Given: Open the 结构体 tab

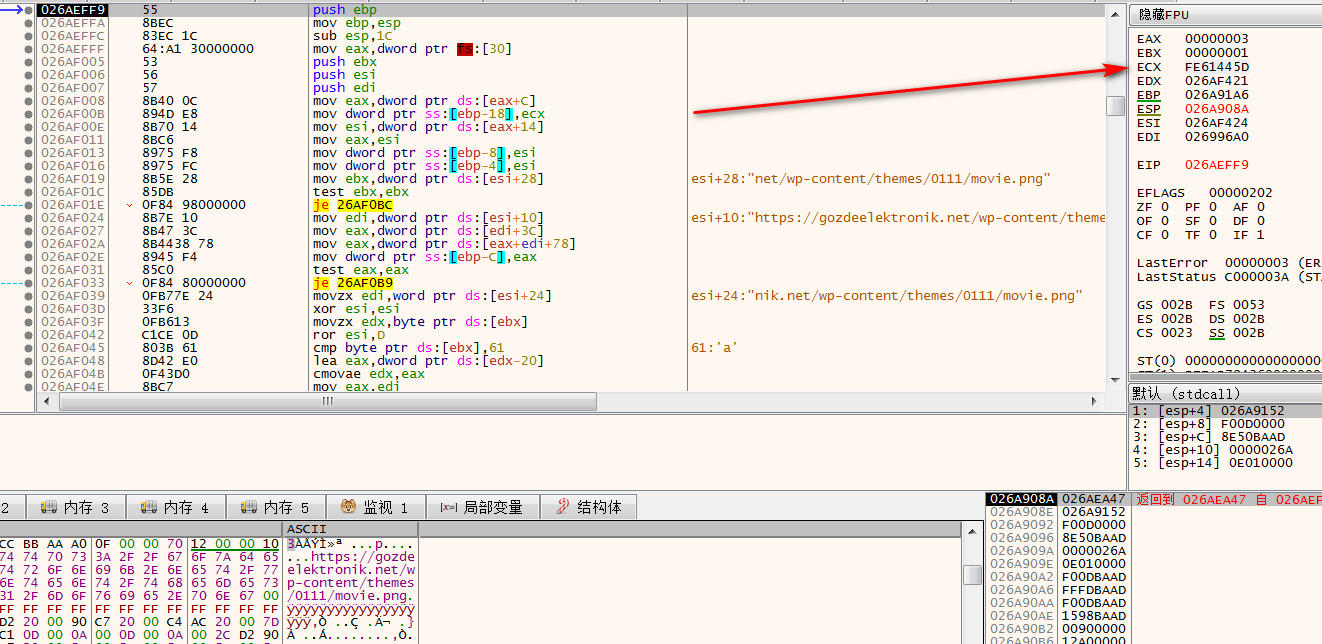Looking at the screenshot, I should [589, 507].
